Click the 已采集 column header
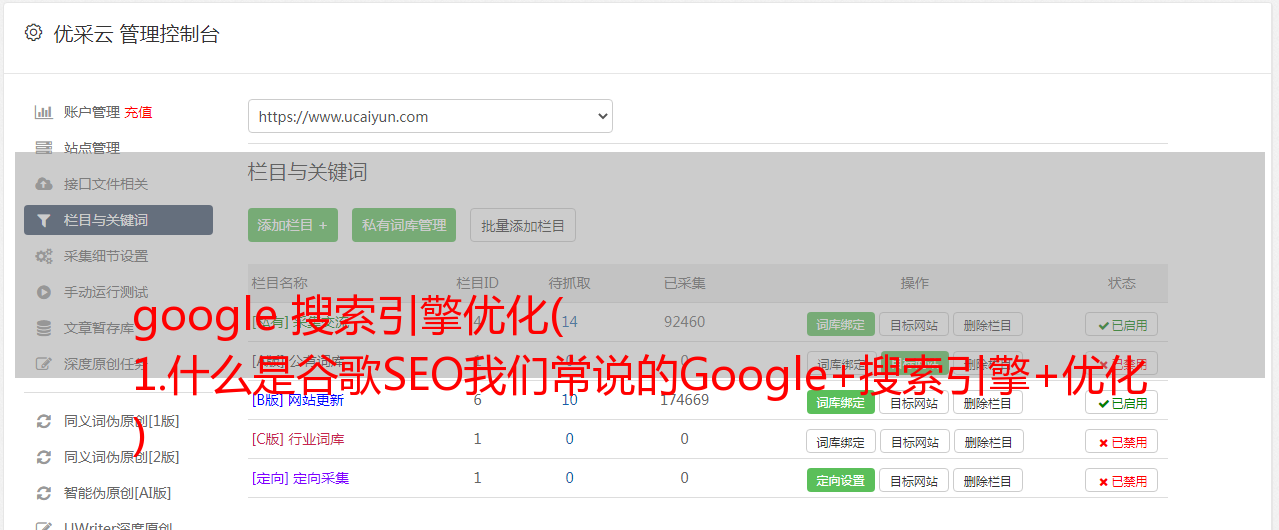The width and height of the screenshot is (1279, 530). click(x=684, y=283)
